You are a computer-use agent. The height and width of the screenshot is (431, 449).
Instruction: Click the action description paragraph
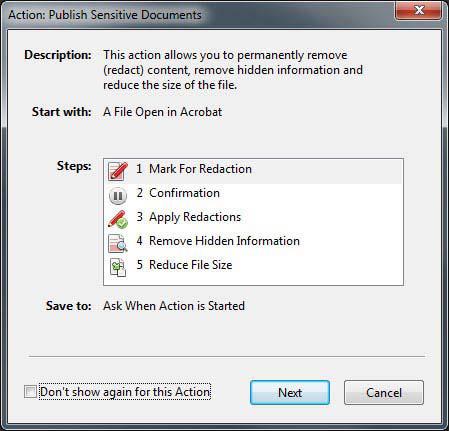click(233, 70)
